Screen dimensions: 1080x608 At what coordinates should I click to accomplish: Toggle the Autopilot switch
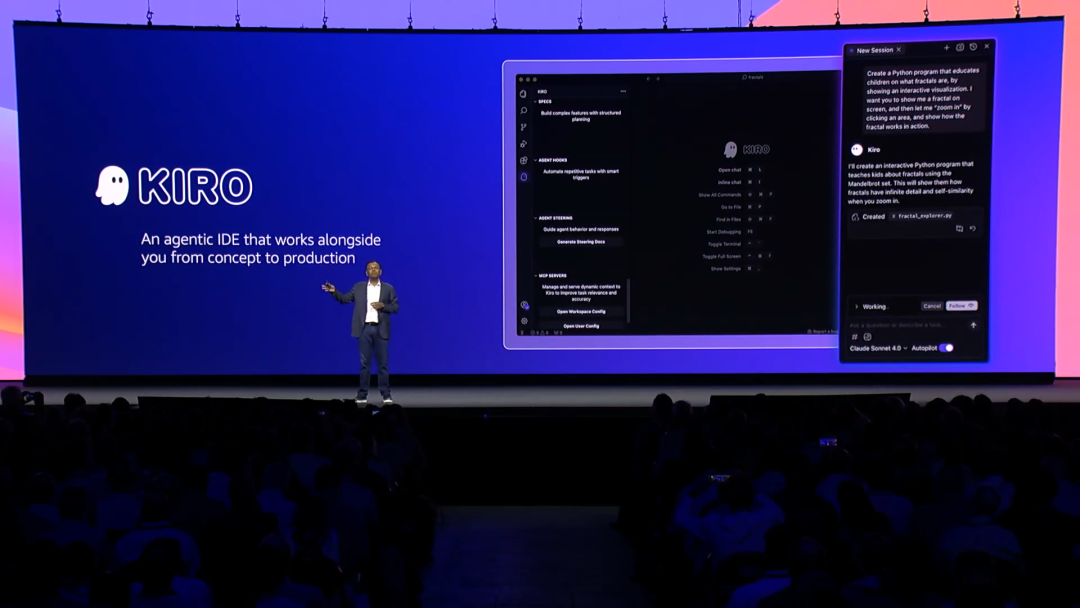(946, 348)
